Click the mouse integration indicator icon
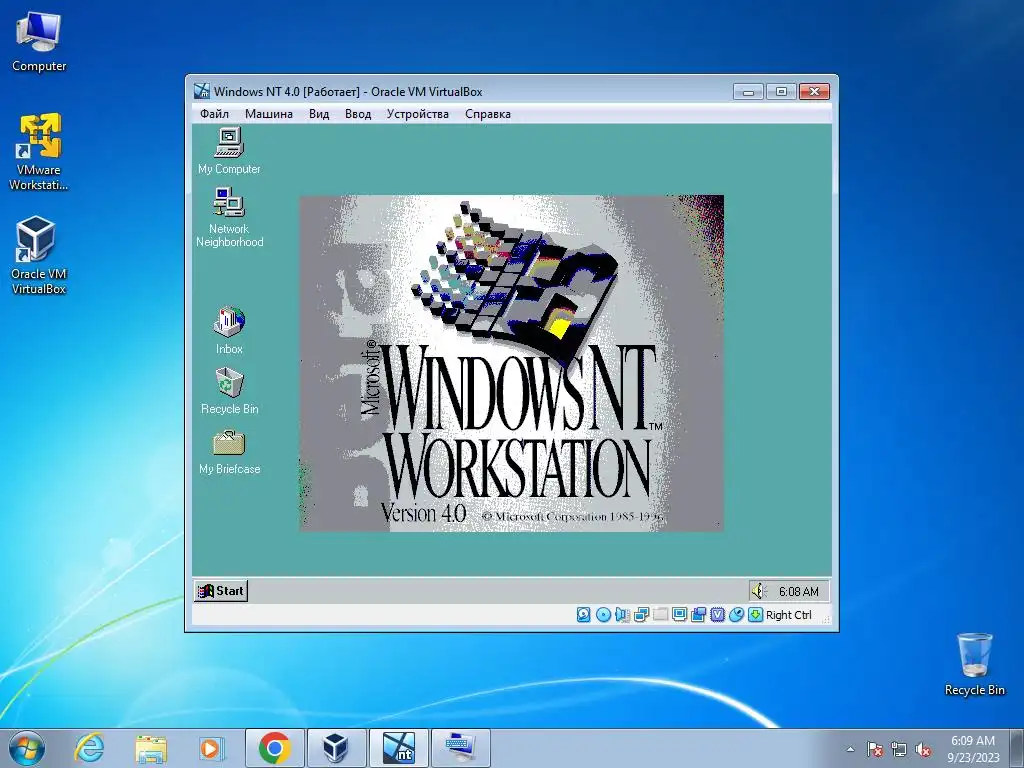Viewport: 1024px width, 768px height. (x=736, y=615)
